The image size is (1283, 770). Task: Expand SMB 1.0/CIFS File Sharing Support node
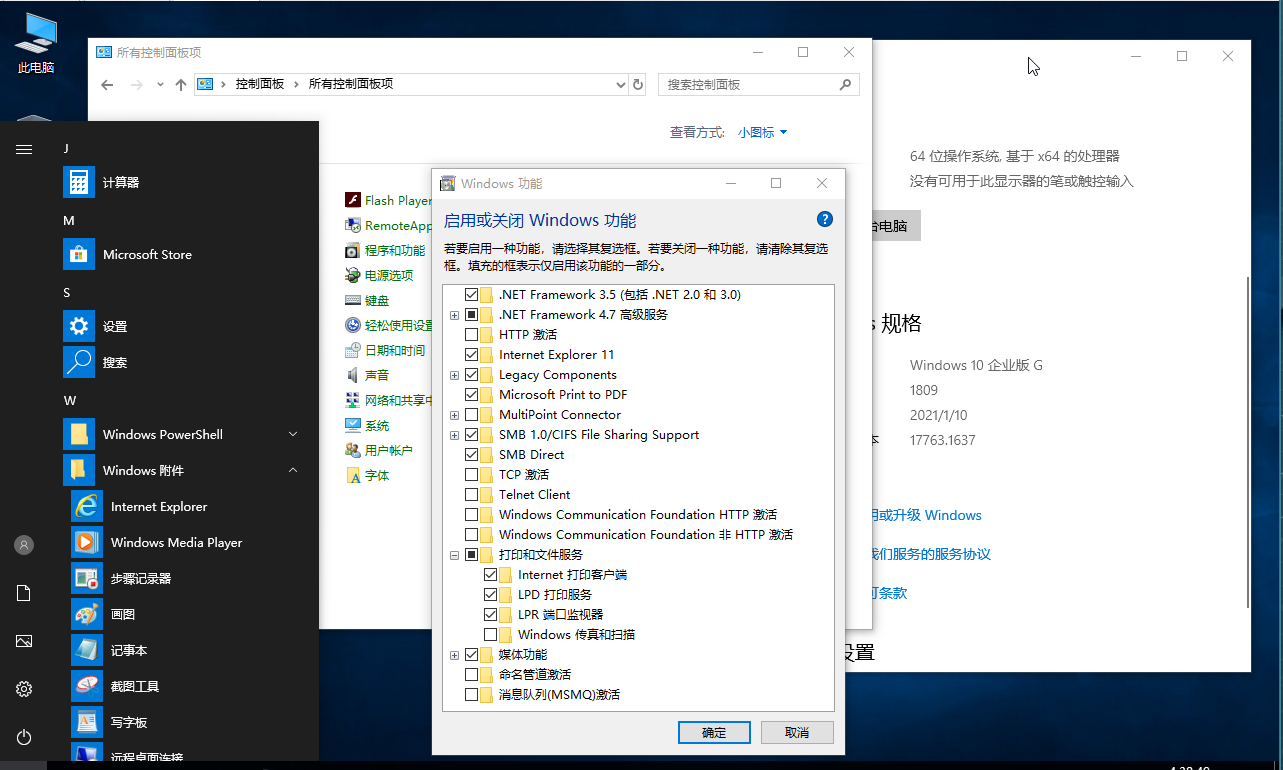click(455, 435)
